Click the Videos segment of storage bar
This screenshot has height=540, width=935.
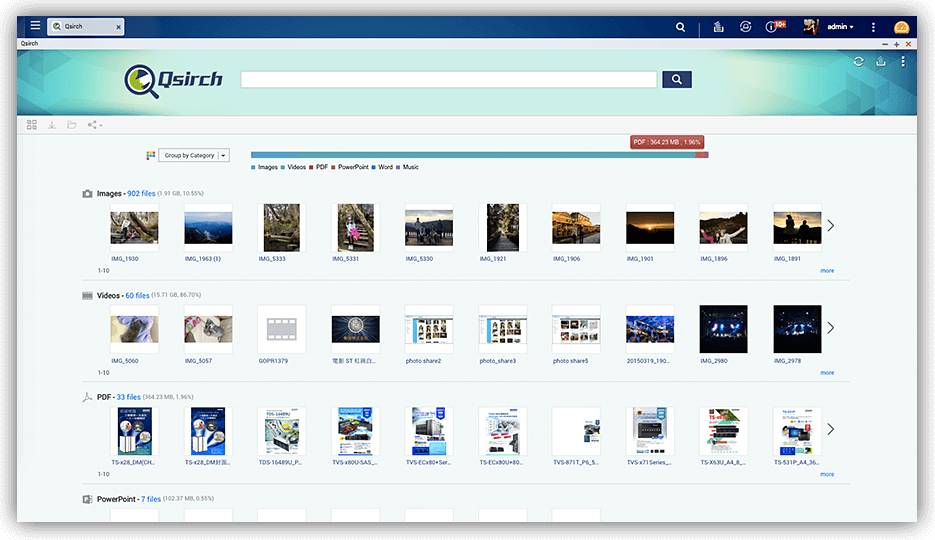(x=498, y=155)
